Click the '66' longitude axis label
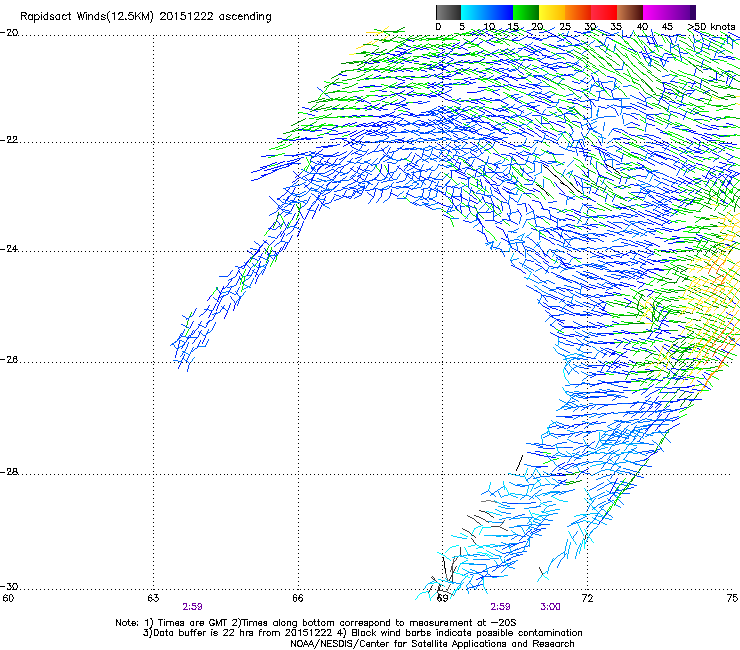The height and width of the screenshot is (650, 740). click(298, 599)
